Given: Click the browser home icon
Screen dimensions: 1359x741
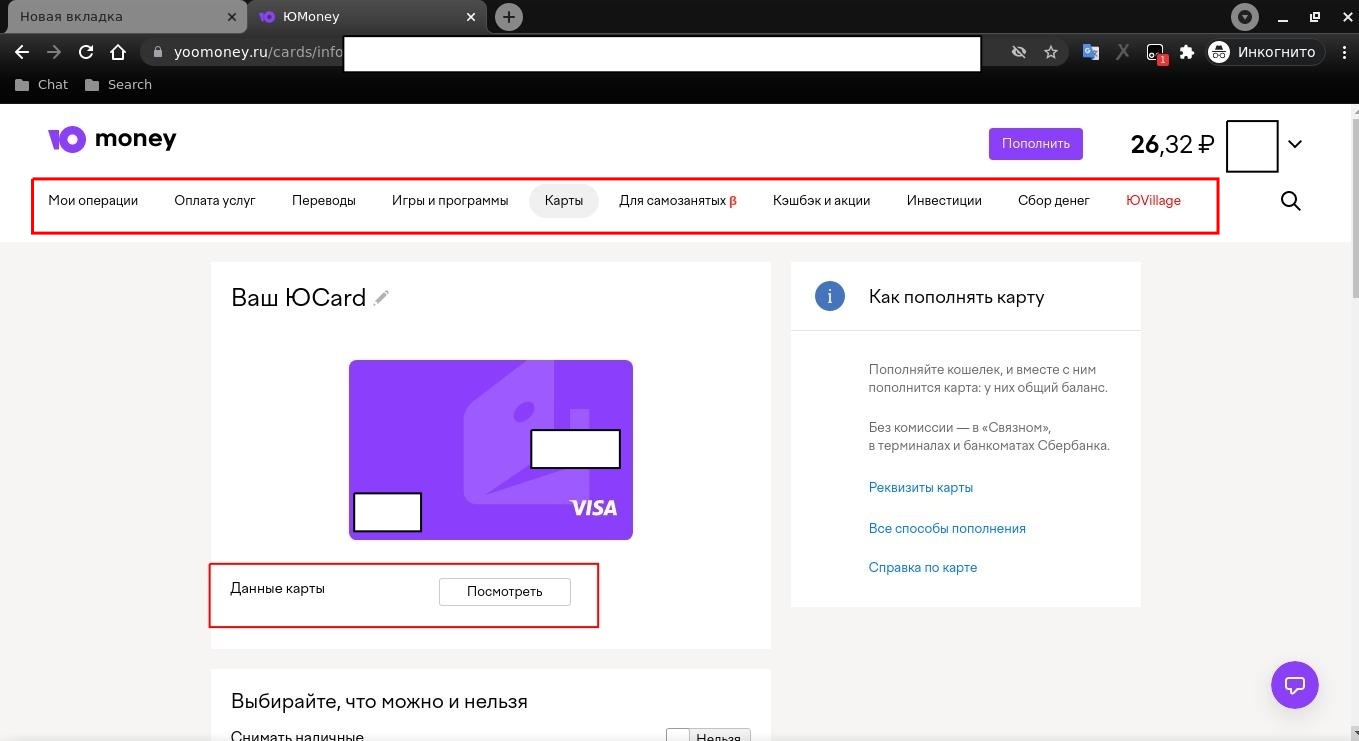Looking at the screenshot, I should click(x=118, y=51).
